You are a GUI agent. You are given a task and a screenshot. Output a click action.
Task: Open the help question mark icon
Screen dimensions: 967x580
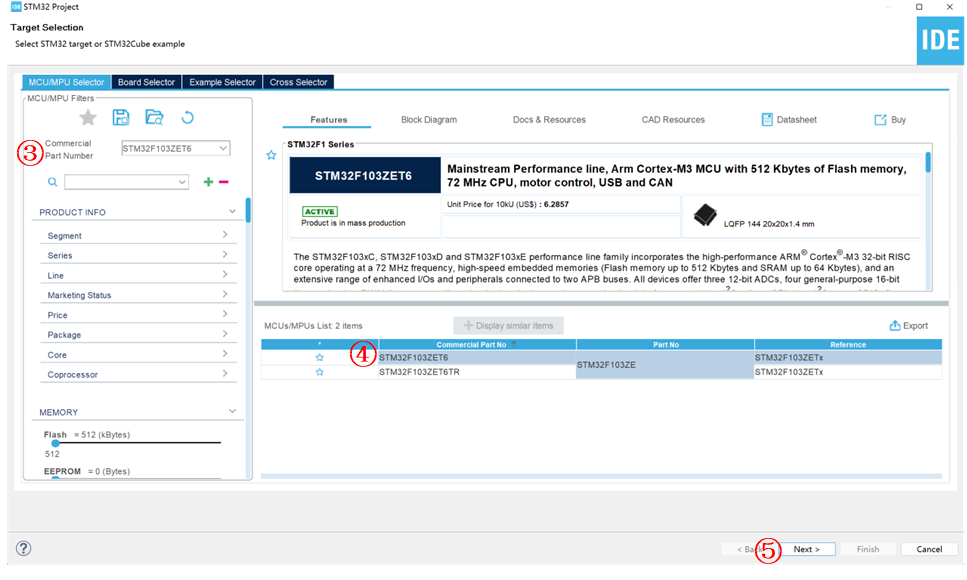[24, 548]
